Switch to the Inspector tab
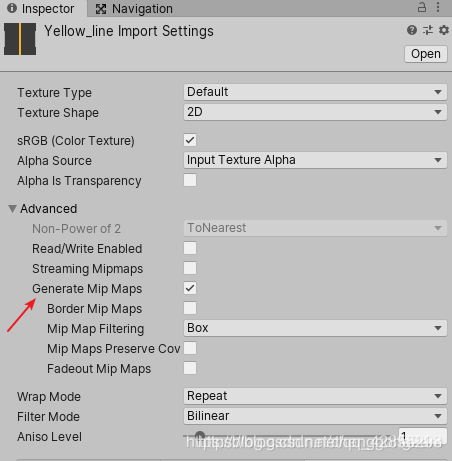The height and width of the screenshot is (461, 452). click(x=43, y=8)
